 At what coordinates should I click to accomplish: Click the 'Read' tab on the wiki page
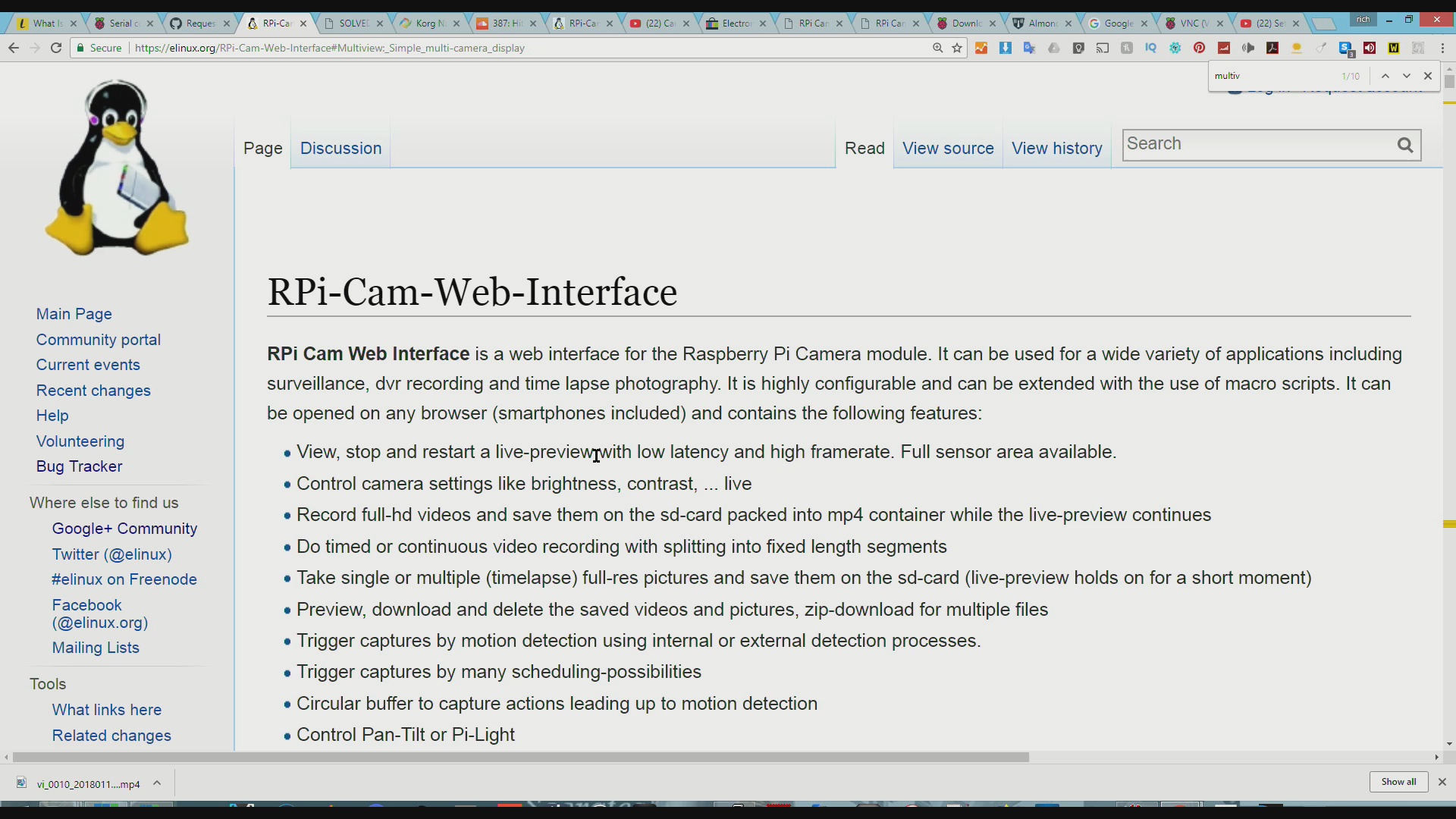(863, 148)
